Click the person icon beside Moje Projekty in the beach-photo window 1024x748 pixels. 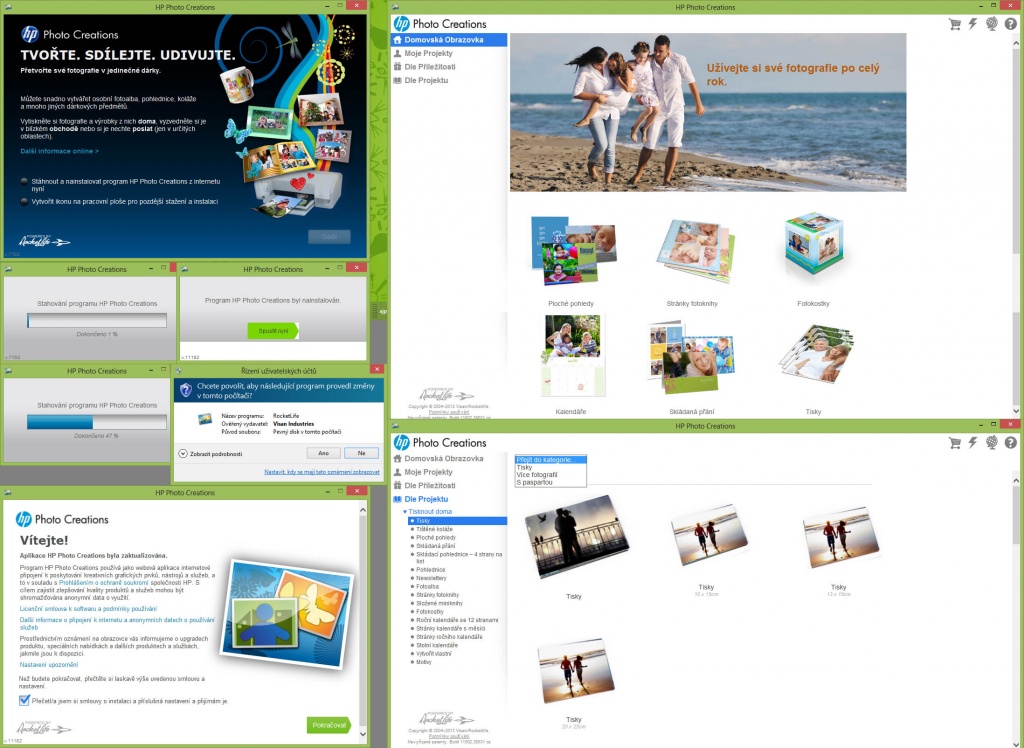[x=397, y=54]
